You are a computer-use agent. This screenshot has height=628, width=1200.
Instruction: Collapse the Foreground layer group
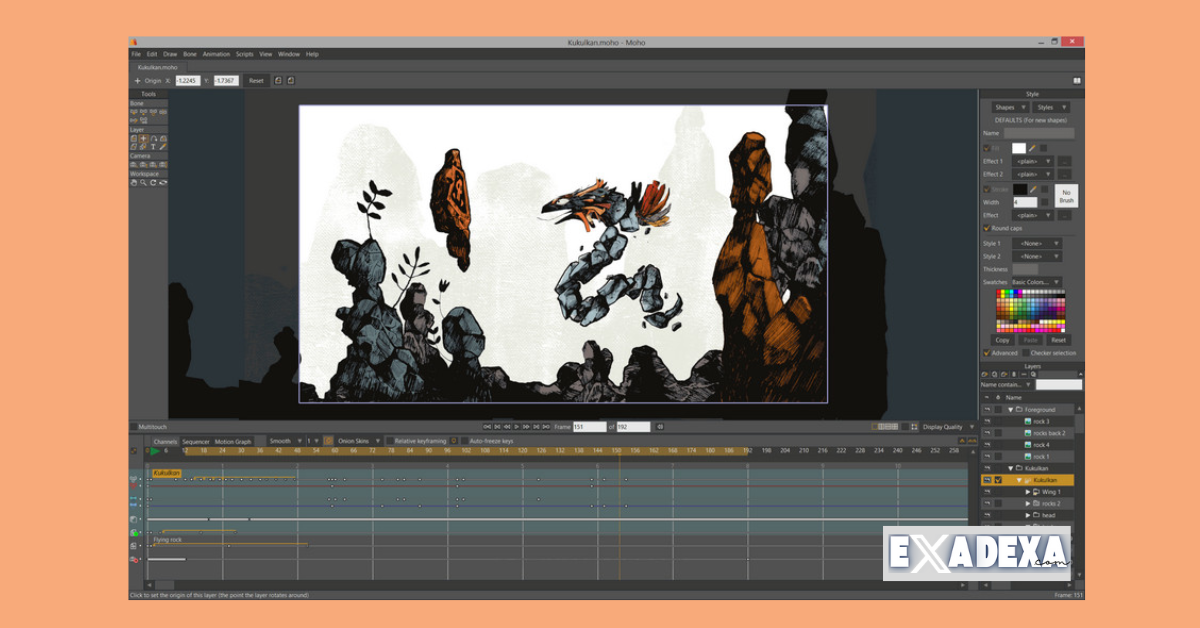coord(1013,409)
